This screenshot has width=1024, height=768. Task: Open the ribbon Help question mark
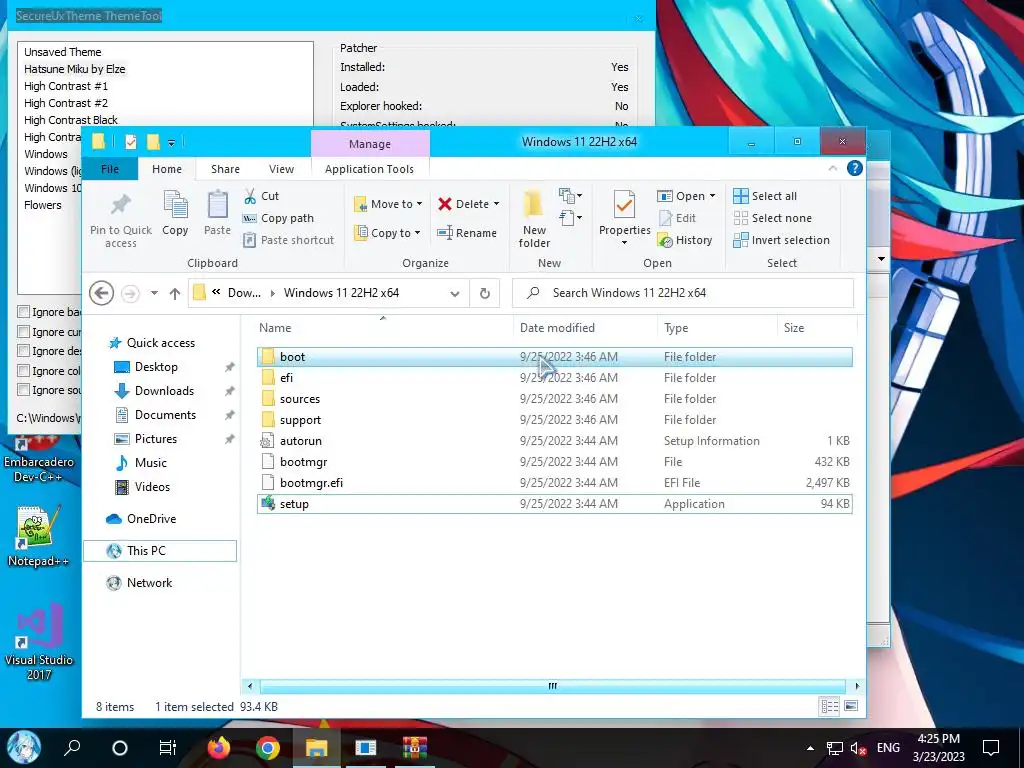pyautogui.click(x=854, y=168)
